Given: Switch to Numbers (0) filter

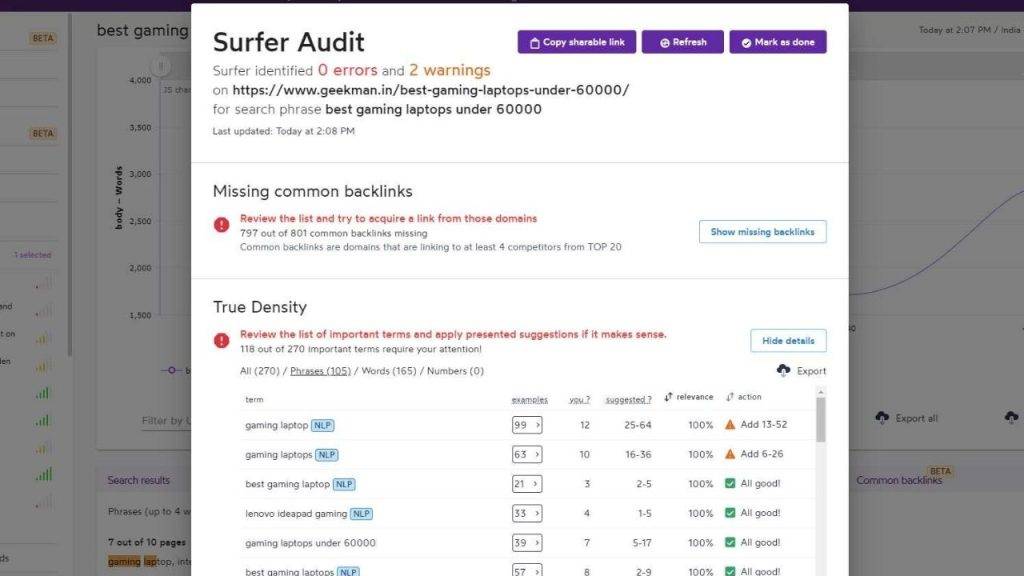Looking at the screenshot, I should 455,371.
